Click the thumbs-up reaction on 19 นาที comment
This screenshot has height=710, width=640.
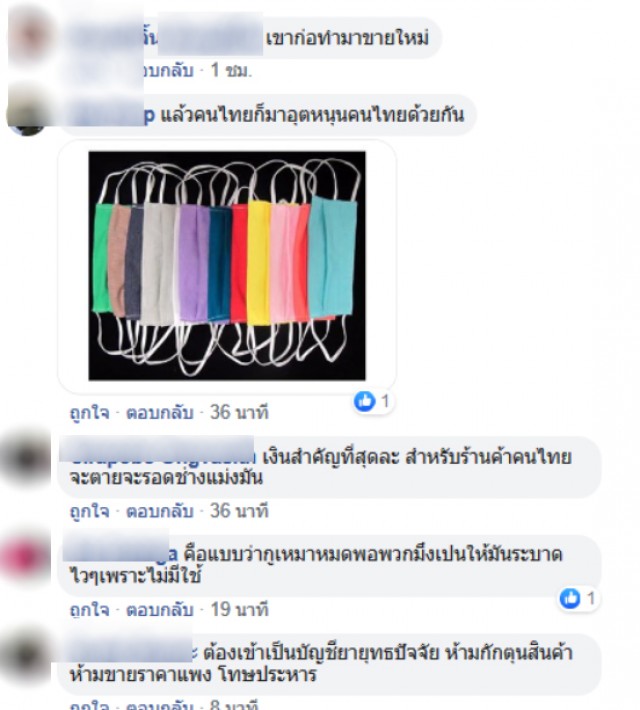[570, 598]
